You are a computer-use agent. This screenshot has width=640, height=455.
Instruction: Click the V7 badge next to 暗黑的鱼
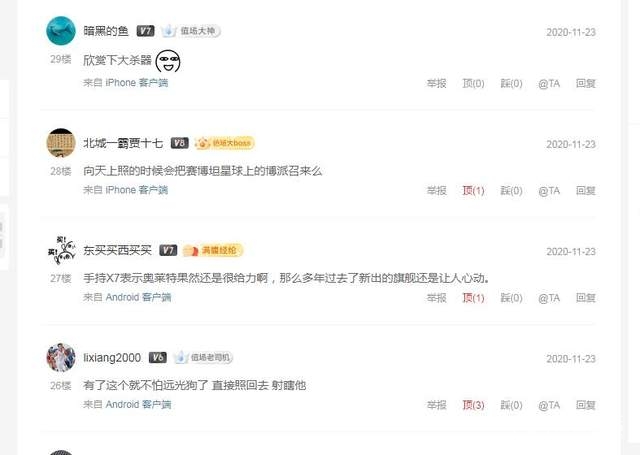pyautogui.click(x=145, y=31)
